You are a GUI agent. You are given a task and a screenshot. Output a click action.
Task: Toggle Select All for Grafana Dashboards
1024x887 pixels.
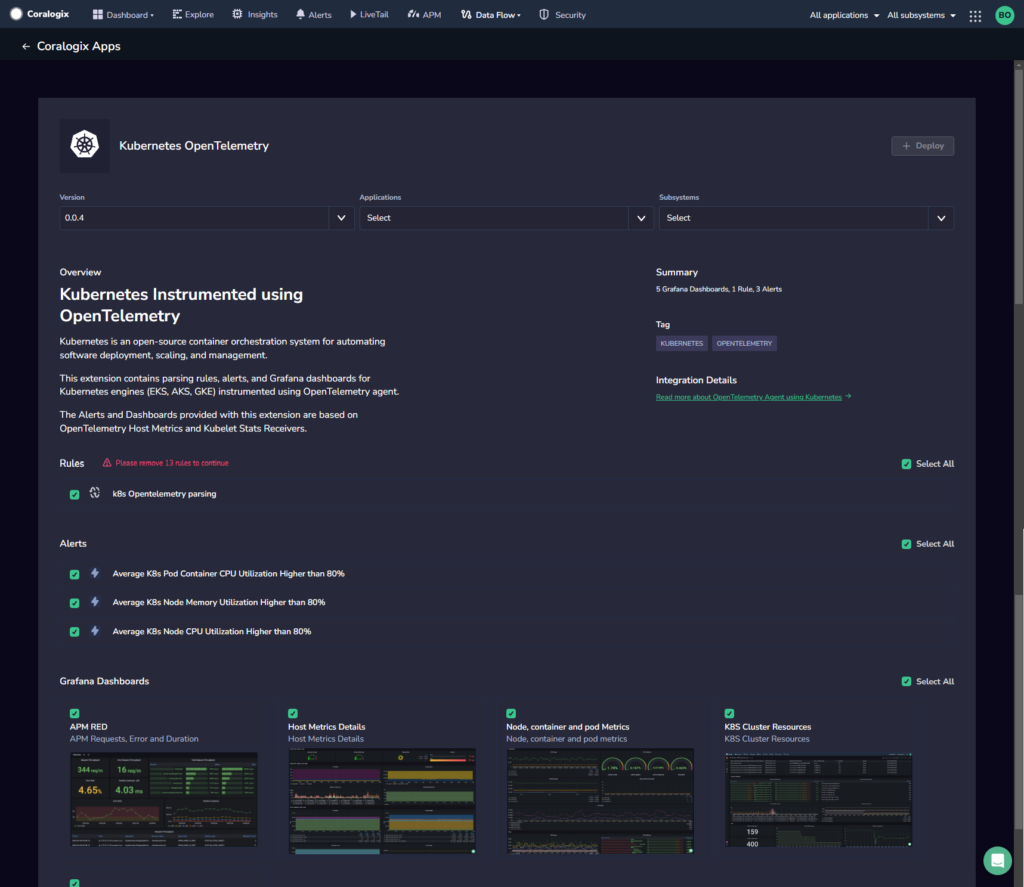tap(906, 681)
